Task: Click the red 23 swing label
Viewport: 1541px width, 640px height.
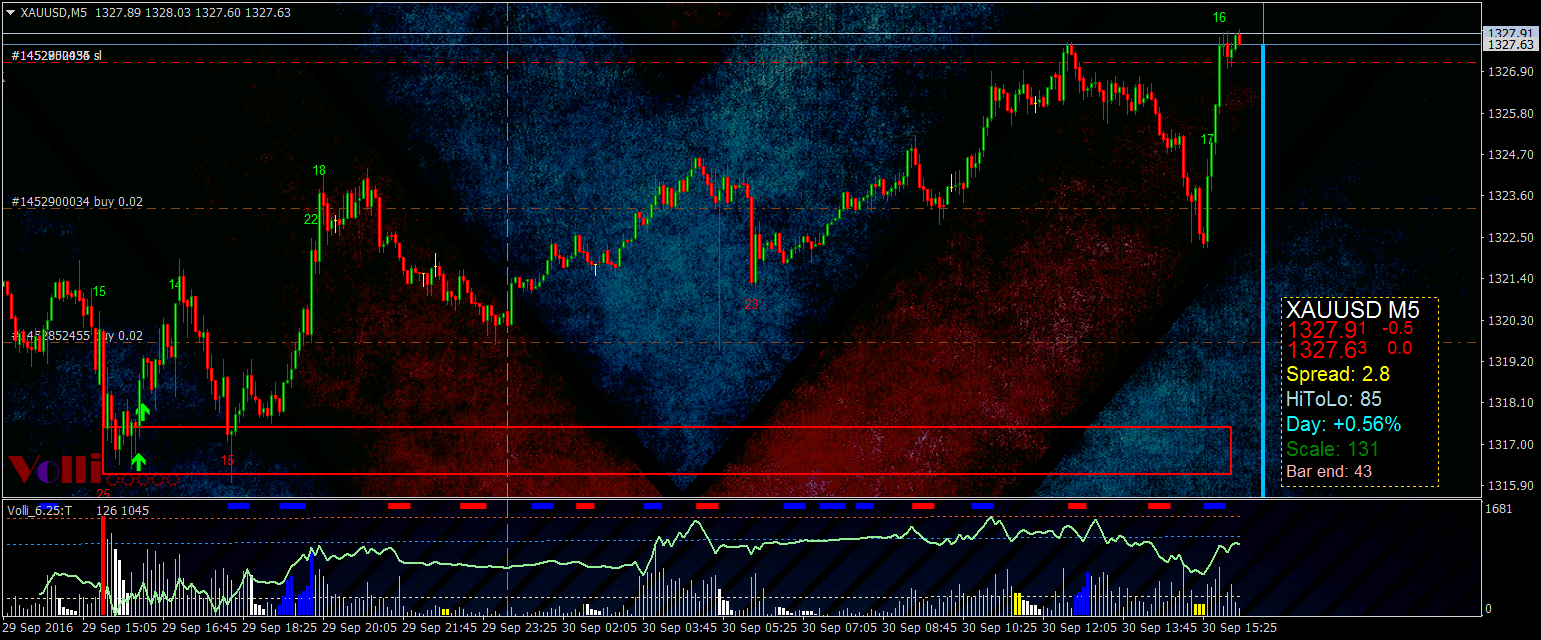Action: coord(751,304)
